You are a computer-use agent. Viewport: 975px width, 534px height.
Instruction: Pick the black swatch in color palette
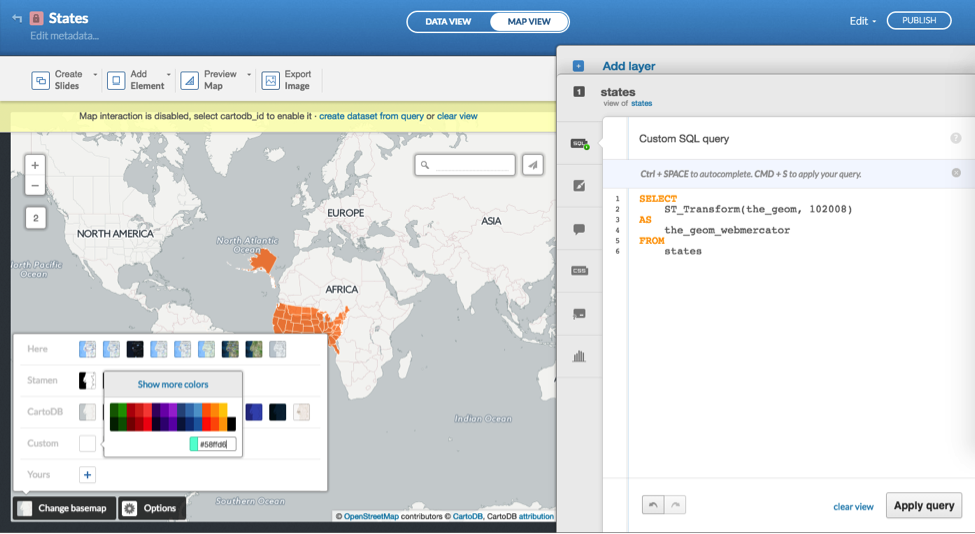coord(231,424)
